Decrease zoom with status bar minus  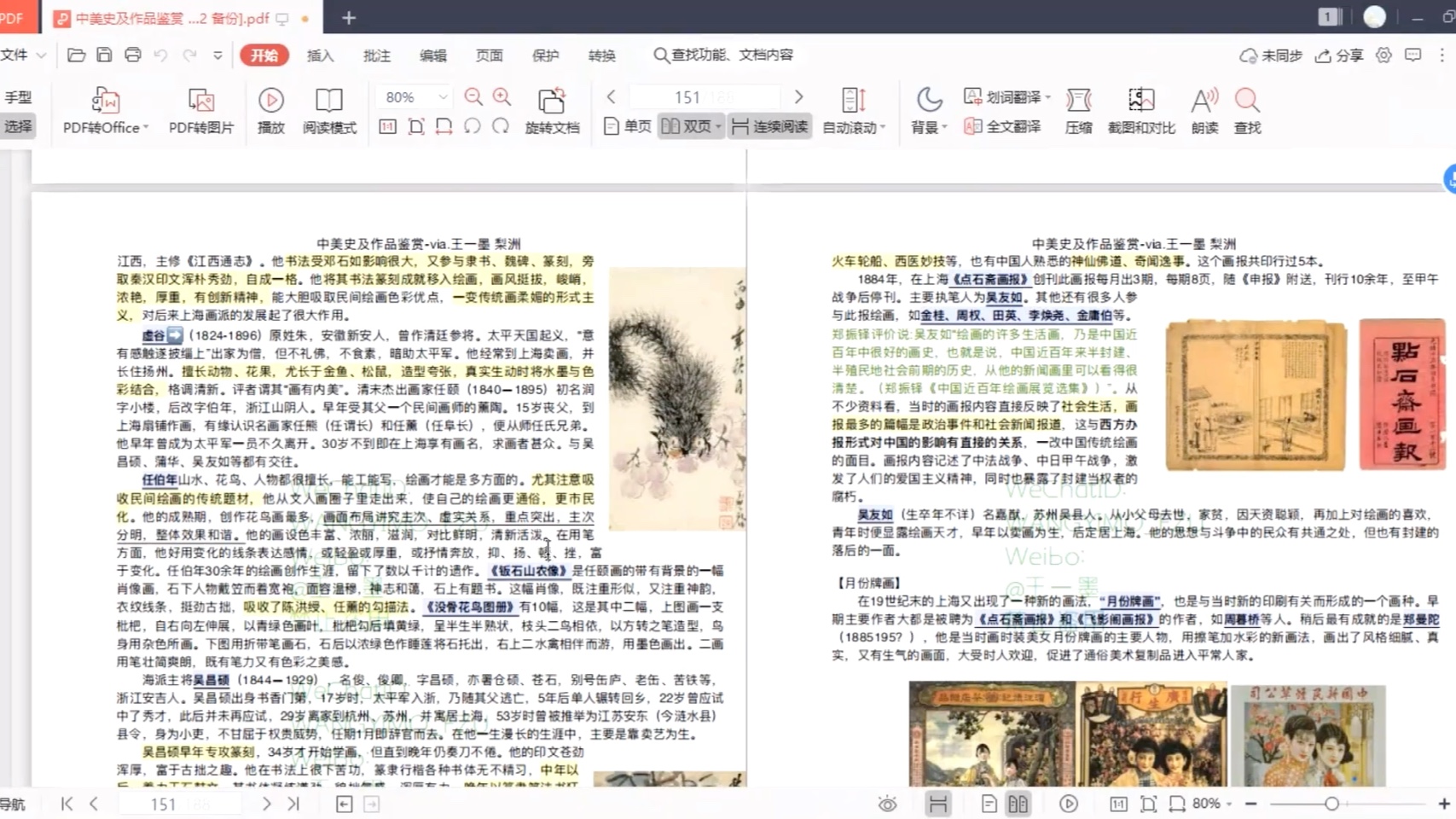(x=1251, y=804)
